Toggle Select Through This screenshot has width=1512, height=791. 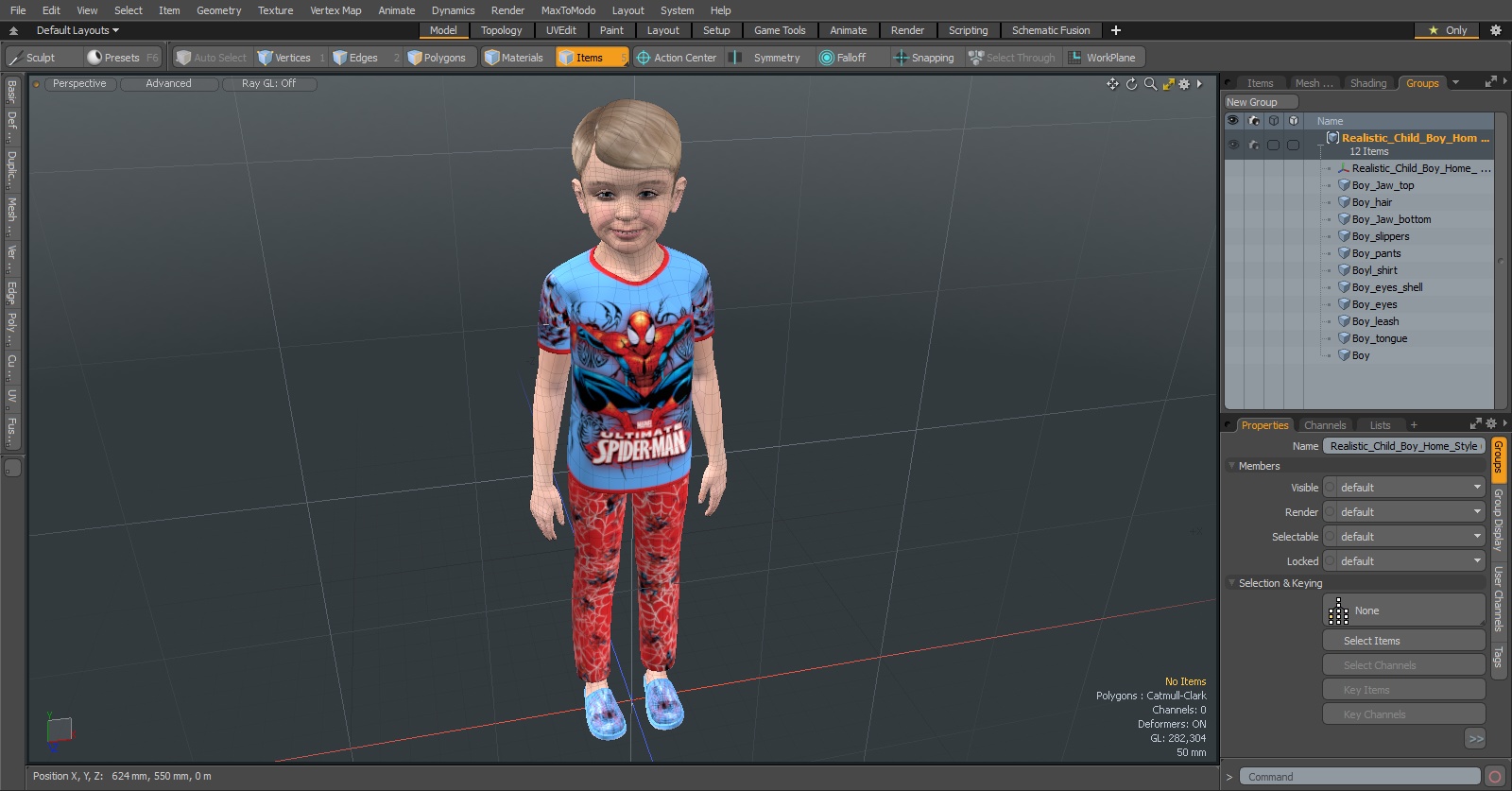pyautogui.click(x=1012, y=58)
